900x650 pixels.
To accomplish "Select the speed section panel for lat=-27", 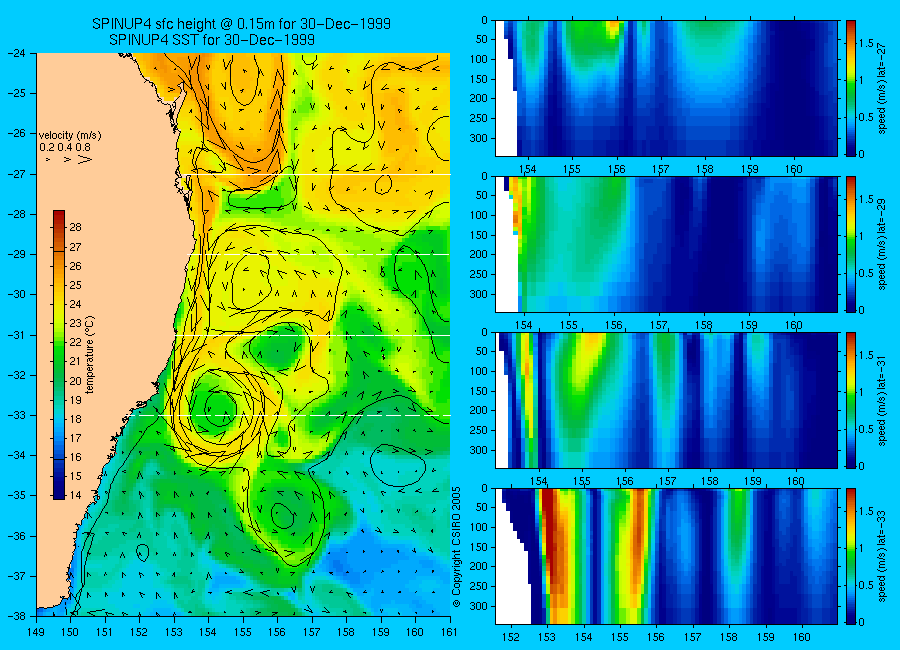I will 666,88.
